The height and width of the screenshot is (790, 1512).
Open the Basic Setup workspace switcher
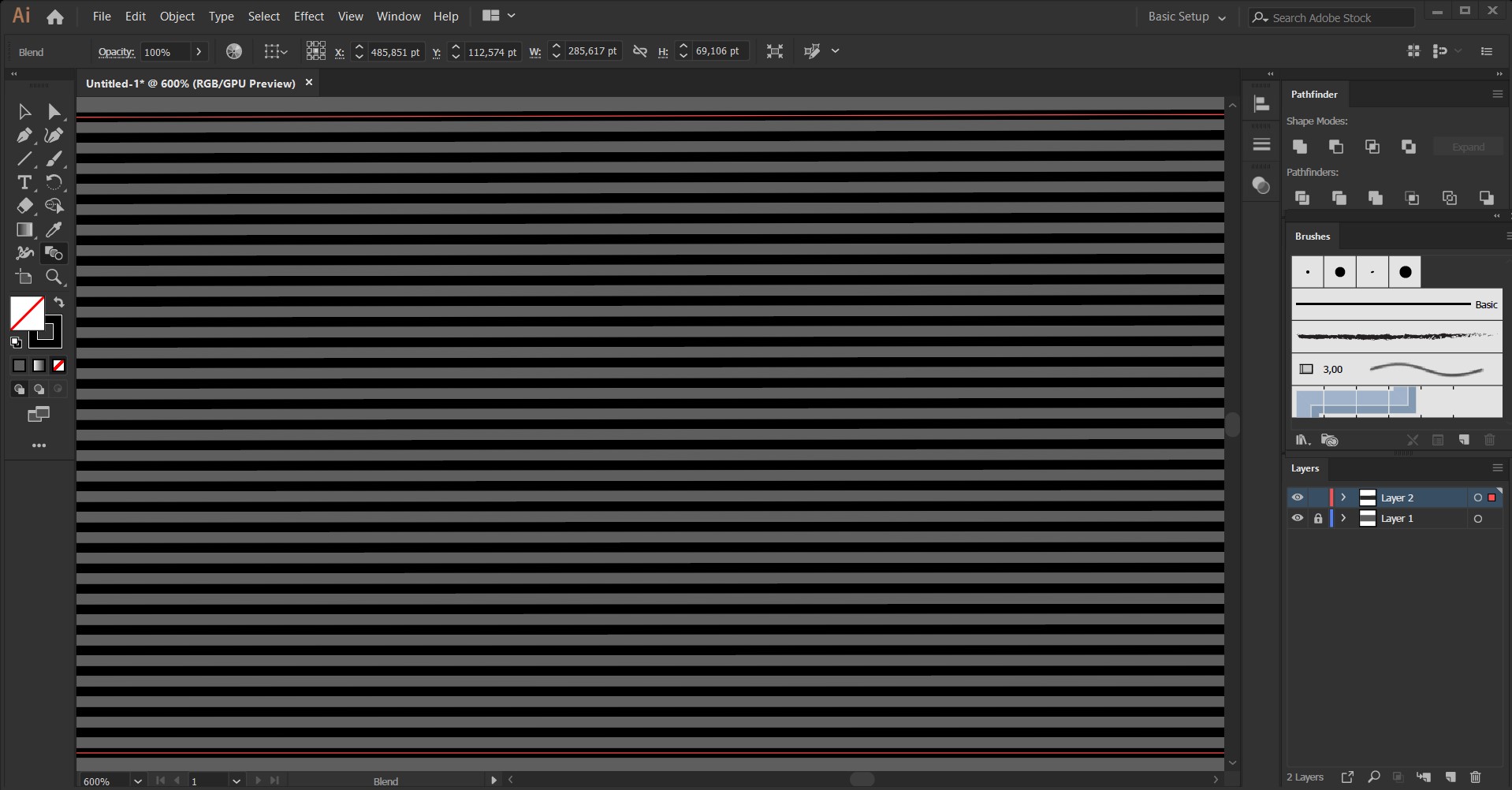click(x=1186, y=16)
